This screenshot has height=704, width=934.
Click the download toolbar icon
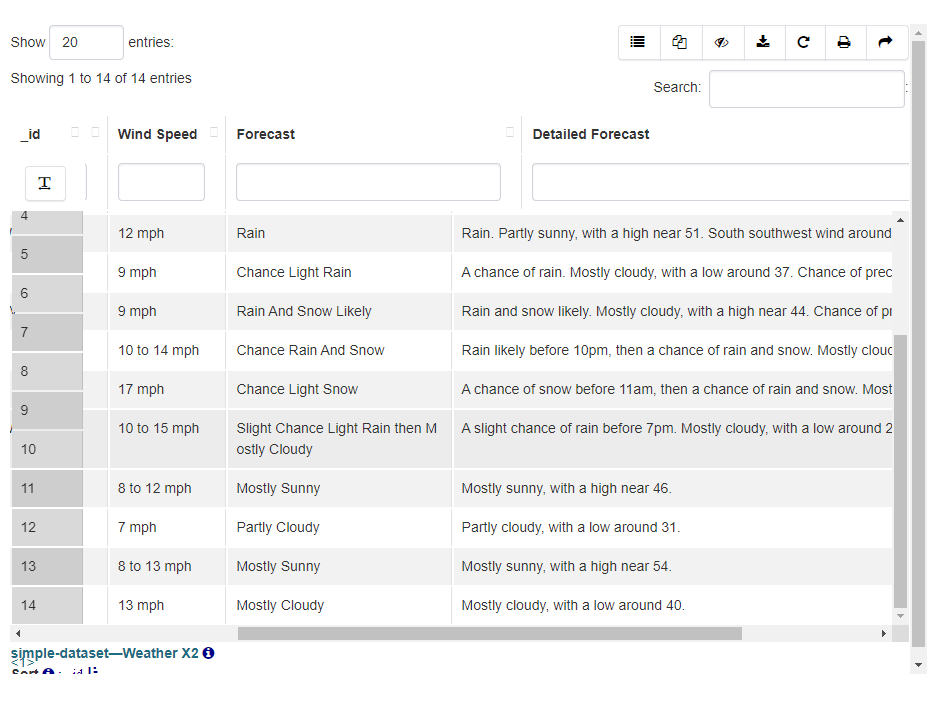[764, 42]
